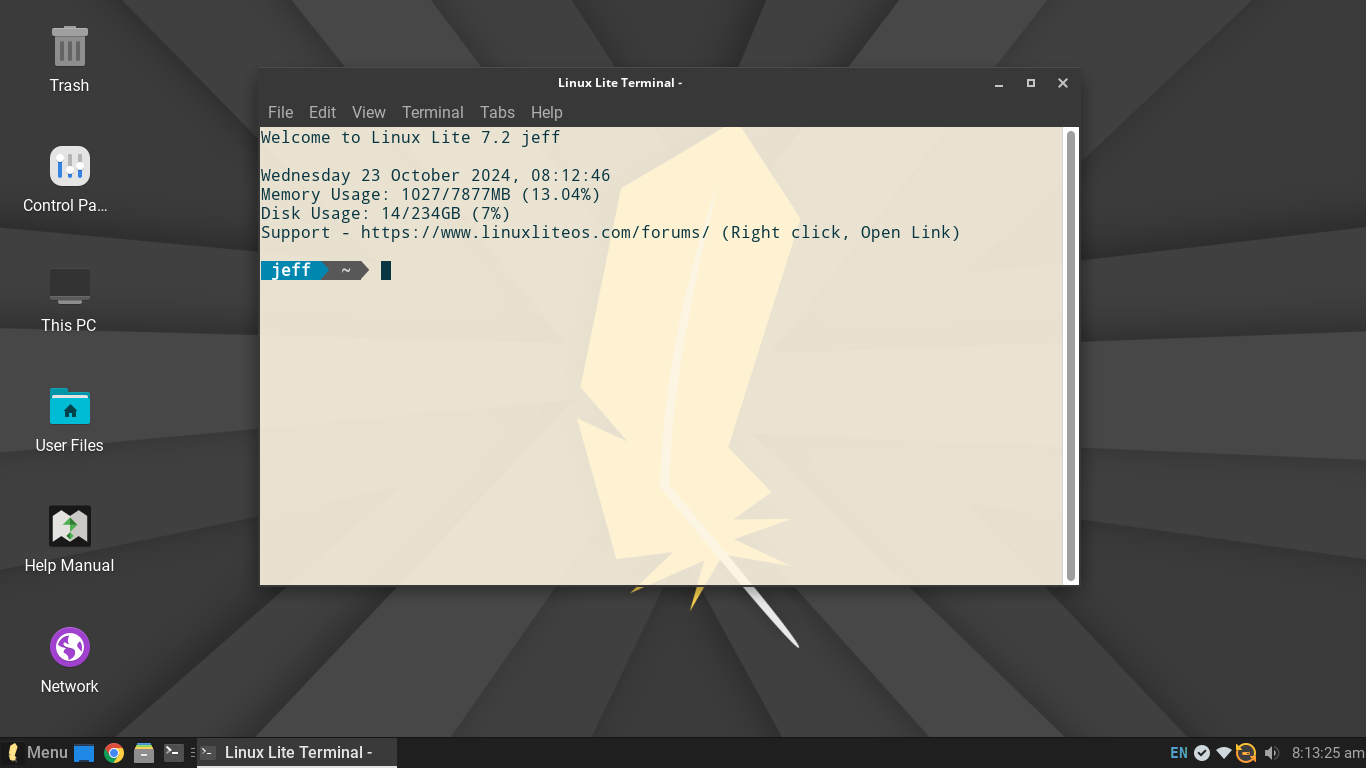The image size is (1366, 768).
Task: Click the volume speaker tray icon
Action: click(1271, 753)
